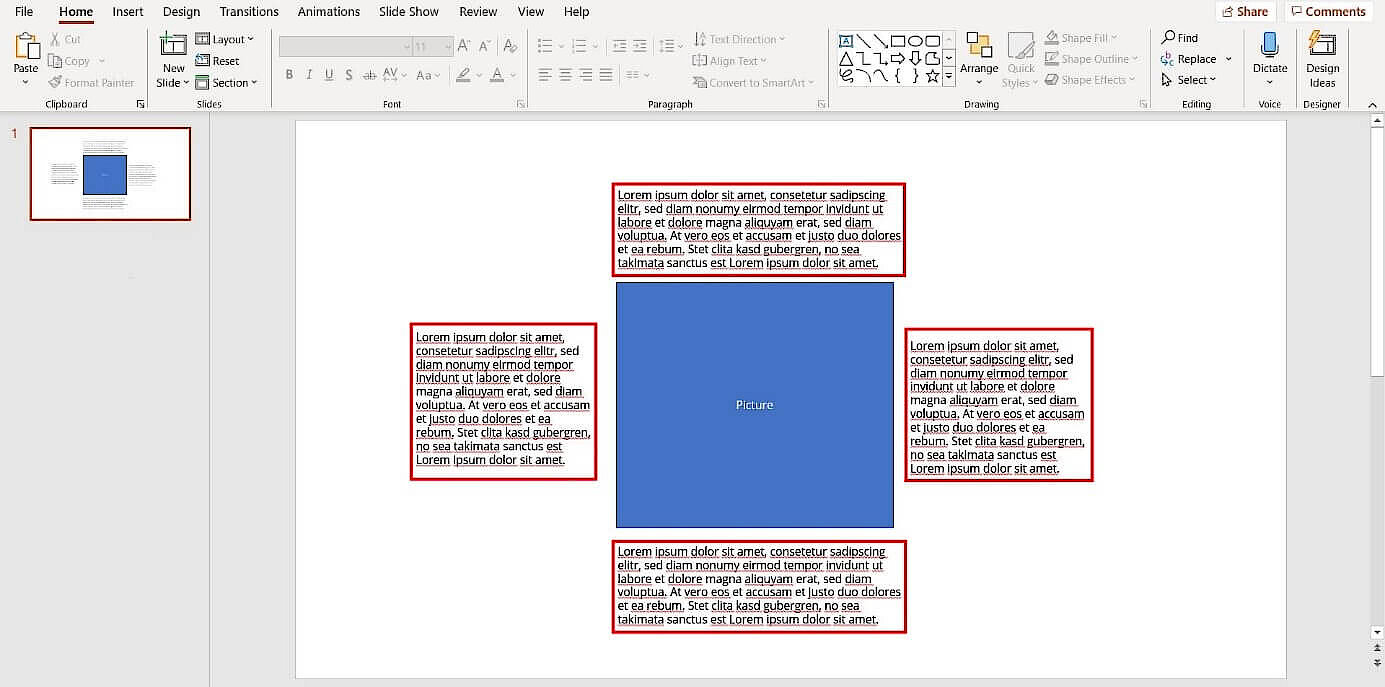Open Design Ideas pane
Image resolution: width=1385 pixels, height=687 pixels.
[1322, 60]
